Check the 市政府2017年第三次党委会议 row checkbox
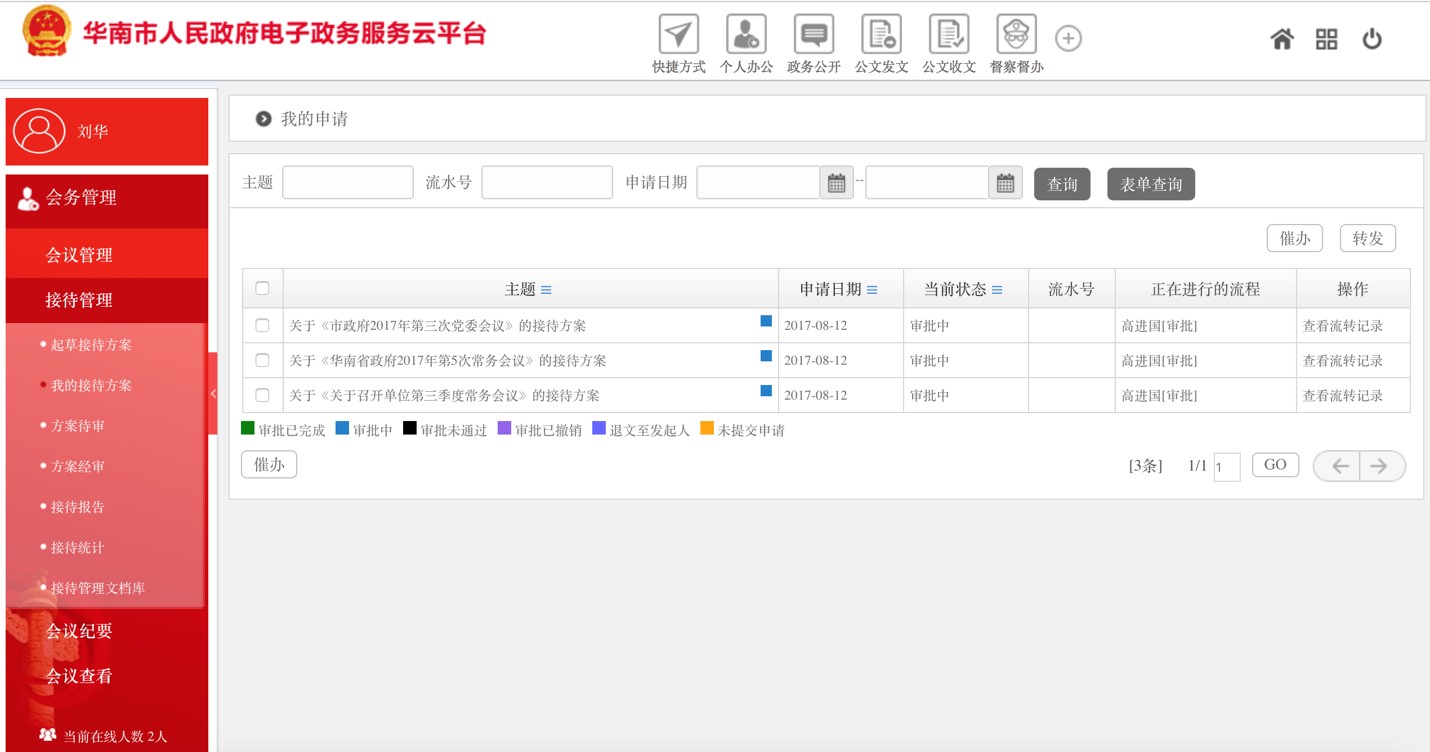1430x752 pixels. click(262, 325)
